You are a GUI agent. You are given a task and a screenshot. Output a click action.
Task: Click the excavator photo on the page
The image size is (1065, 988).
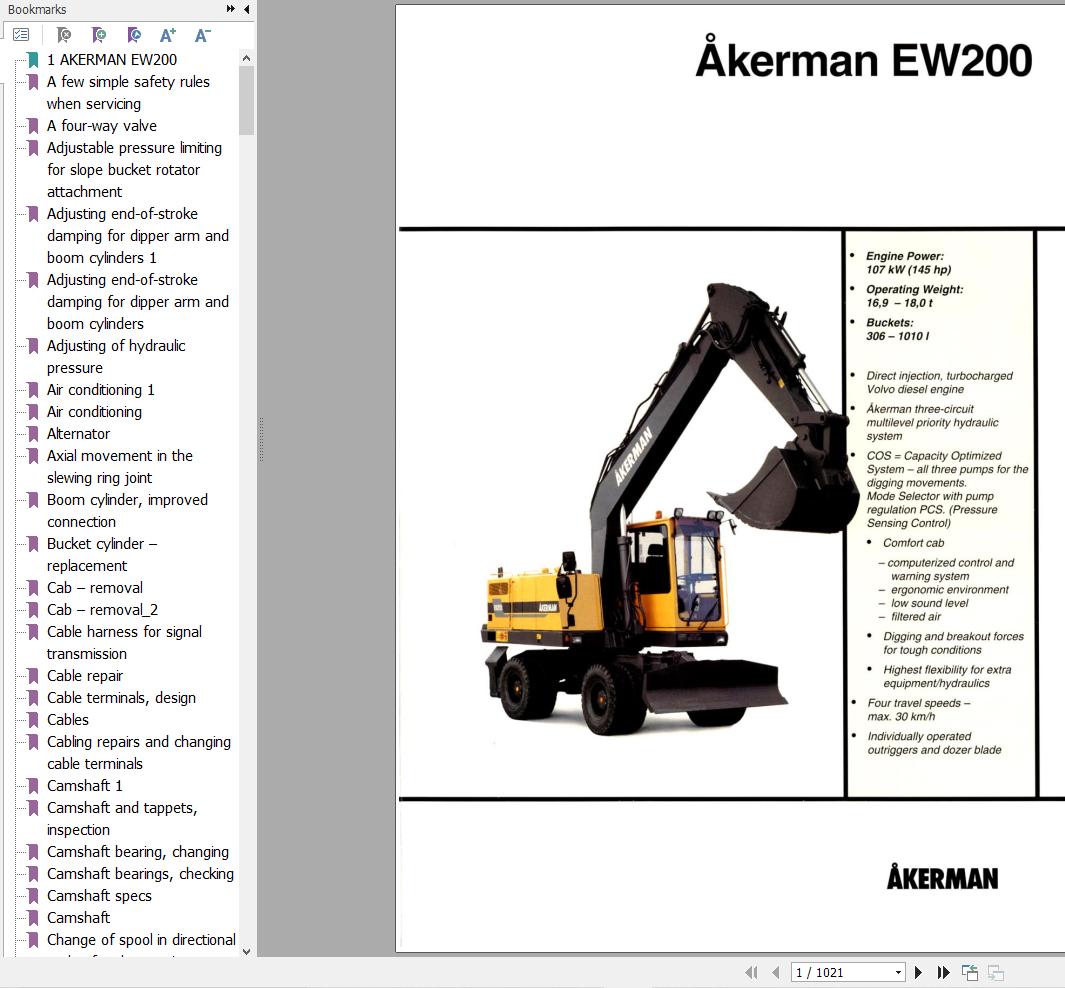(x=668, y=511)
